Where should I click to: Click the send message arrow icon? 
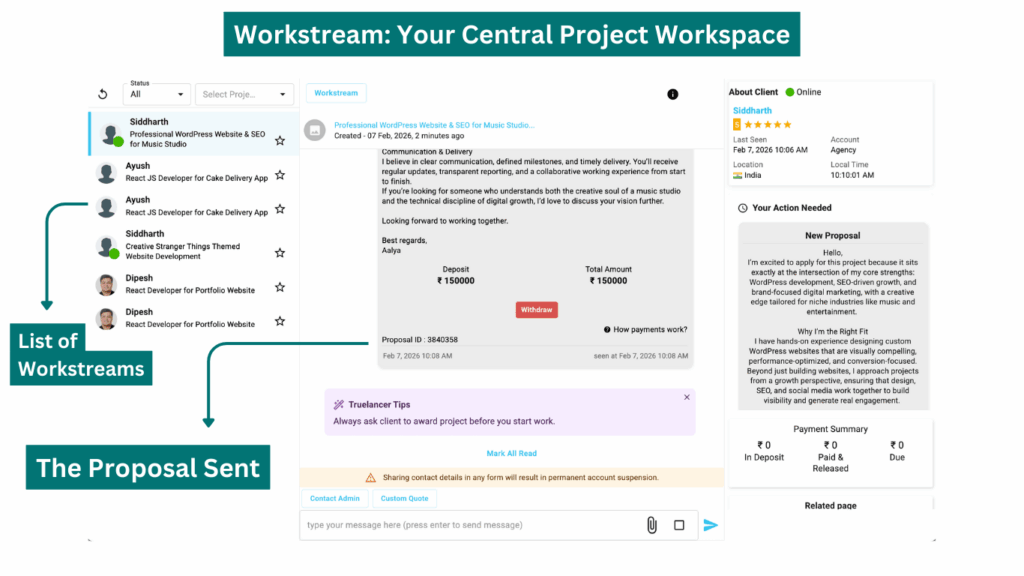click(x=710, y=525)
